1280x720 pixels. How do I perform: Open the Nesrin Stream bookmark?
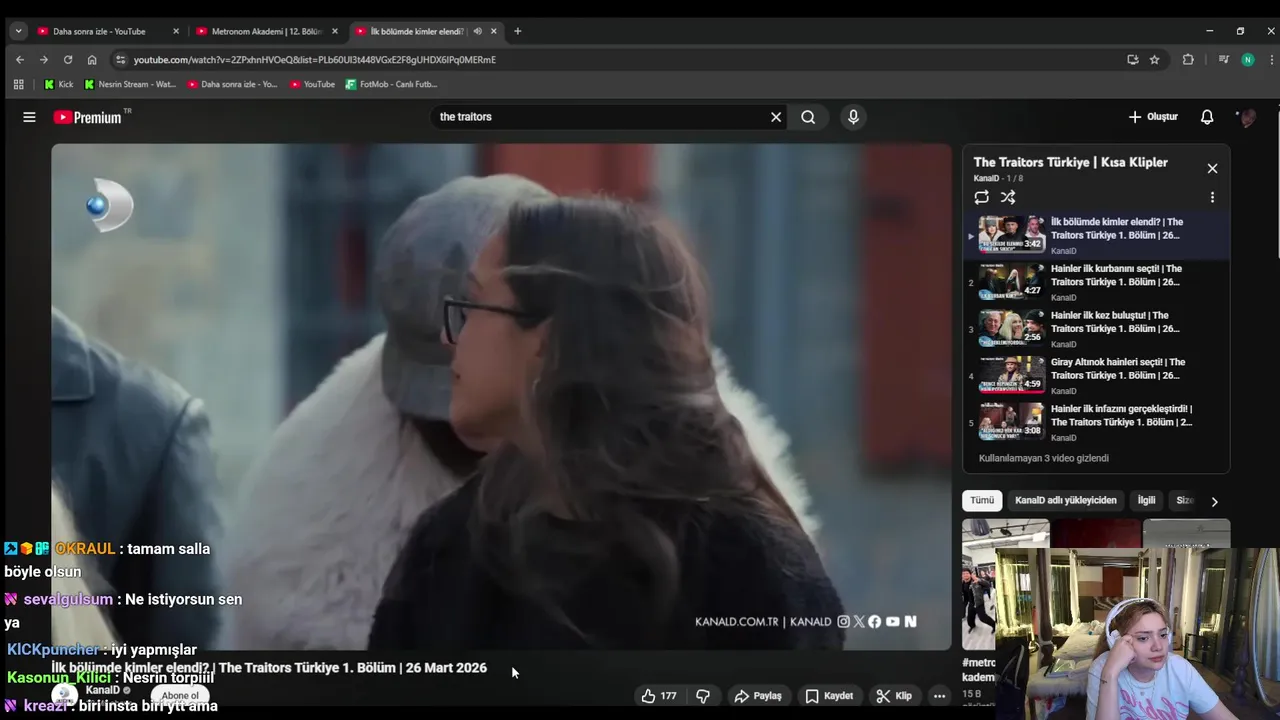point(129,85)
